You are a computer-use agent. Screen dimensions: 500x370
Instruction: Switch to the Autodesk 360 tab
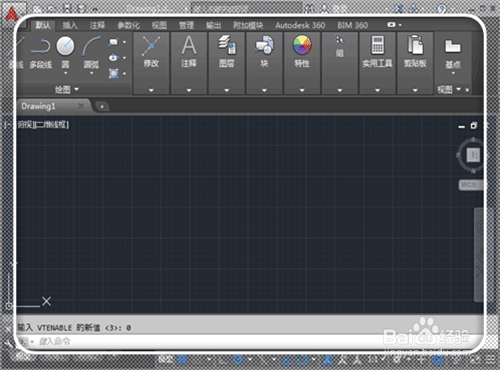300,25
